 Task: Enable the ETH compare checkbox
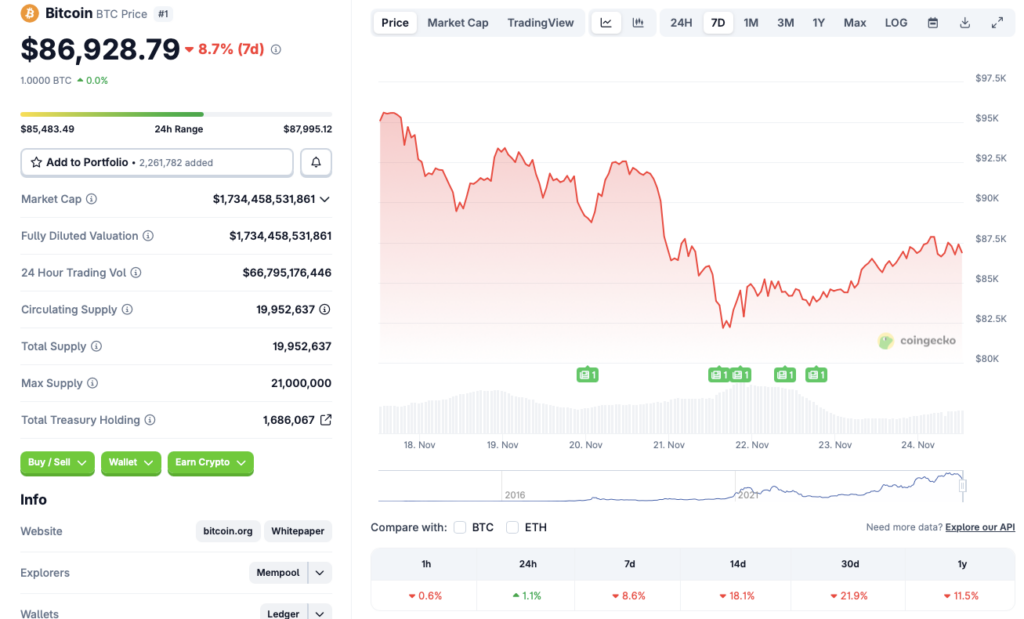click(x=514, y=527)
